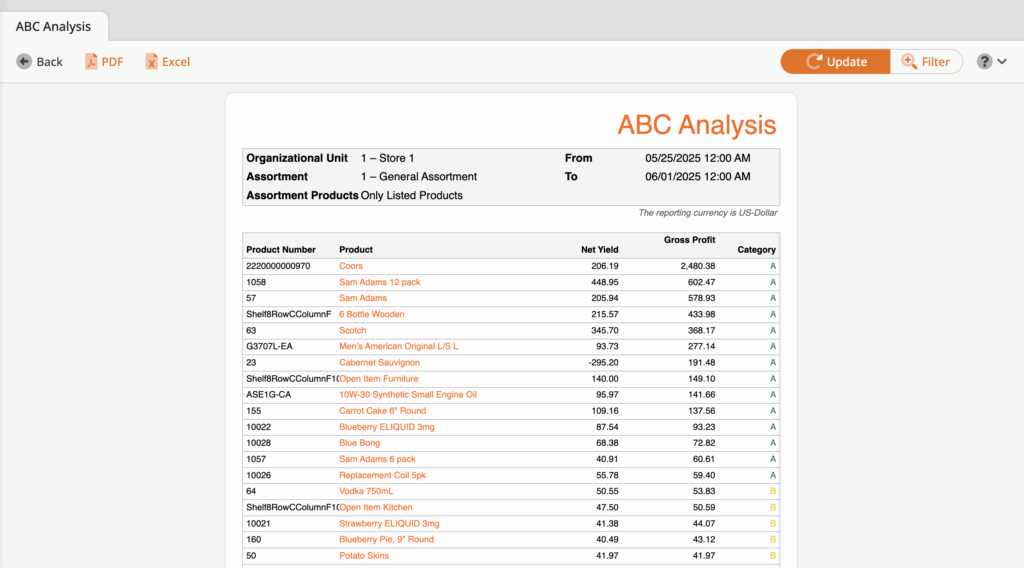Click organizational unit value 1 – Store 1
The image size is (1024, 568).
(387, 158)
